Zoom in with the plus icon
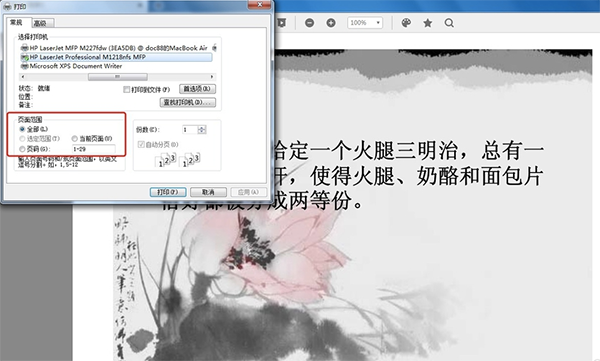The height and width of the screenshot is (361, 600). [x=331, y=23]
